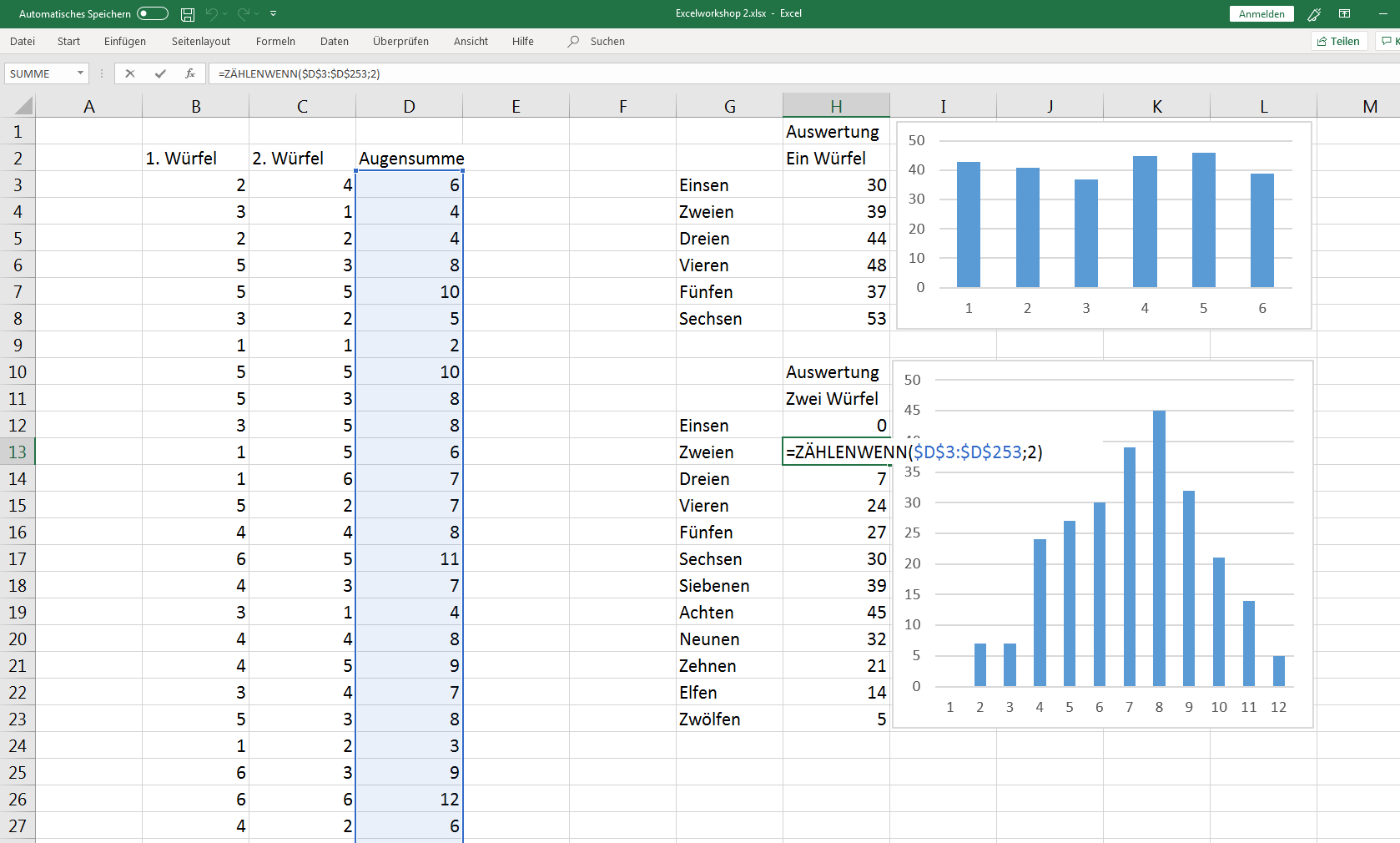Click the 'Ein Würfel' cell
The height and width of the screenshot is (843, 1400).
[x=836, y=158]
